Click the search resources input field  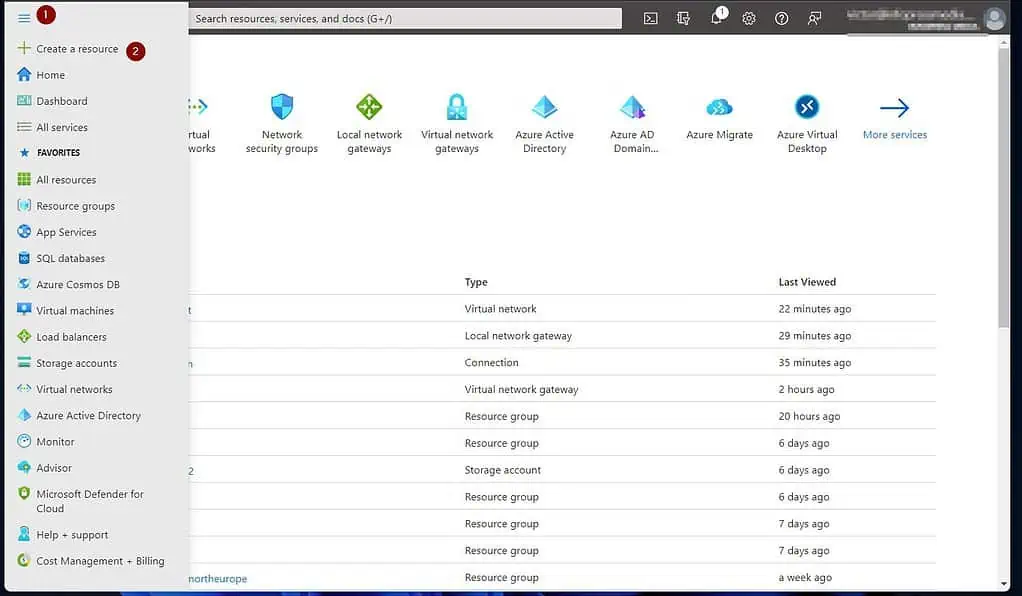tap(405, 18)
